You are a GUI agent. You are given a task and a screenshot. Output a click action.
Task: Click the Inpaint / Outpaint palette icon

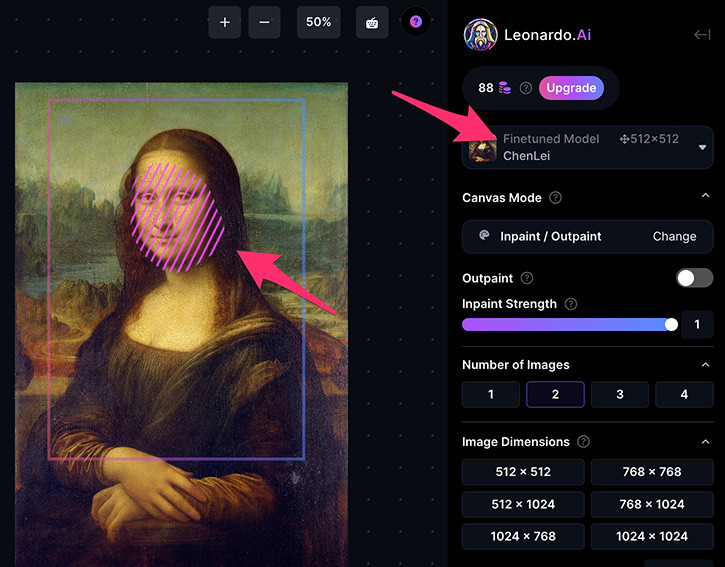click(x=484, y=235)
